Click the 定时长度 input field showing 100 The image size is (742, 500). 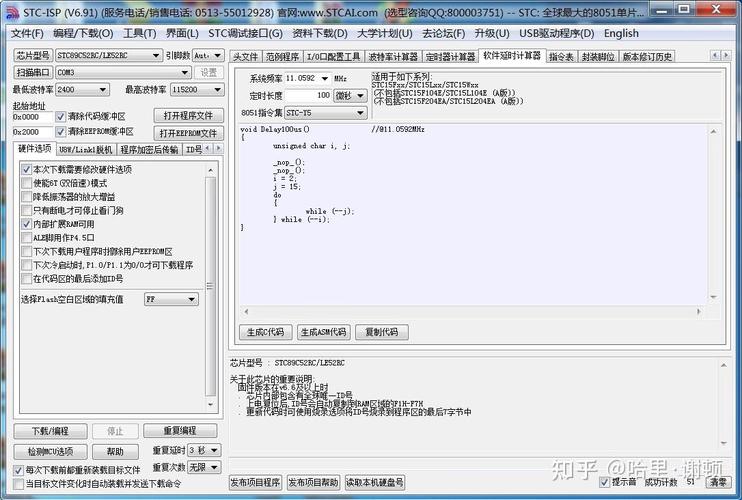[308, 96]
